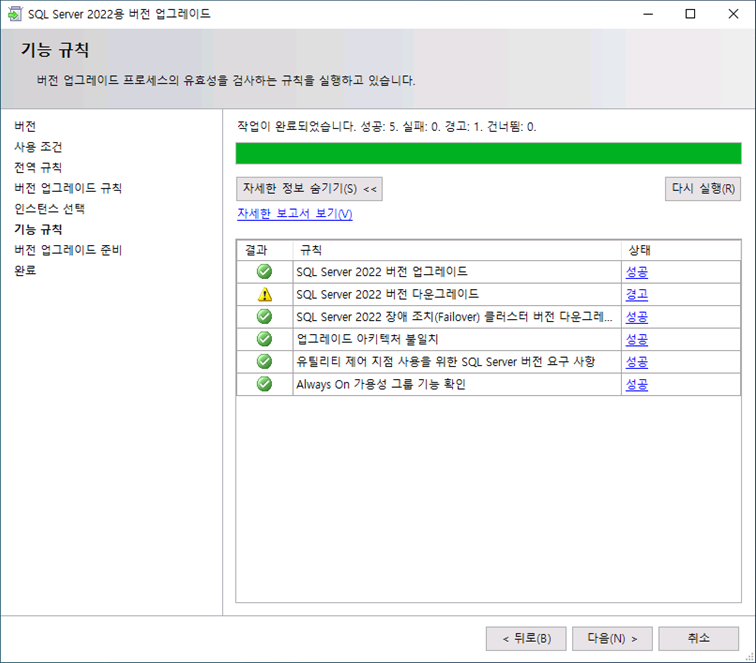The width and height of the screenshot is (756, 663).
Task: Select 사용 조건 step in sidebar
Action: (38, 147)
